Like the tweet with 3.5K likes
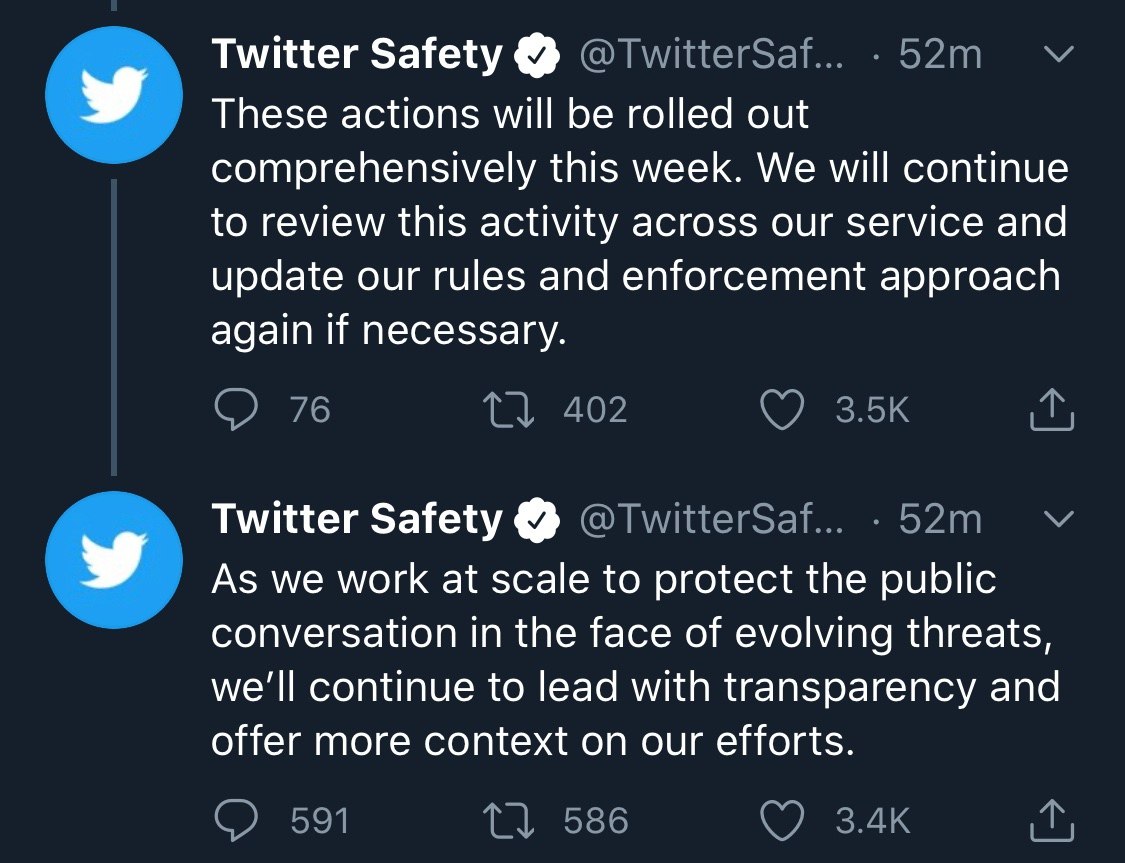 (x=781, y=410)
